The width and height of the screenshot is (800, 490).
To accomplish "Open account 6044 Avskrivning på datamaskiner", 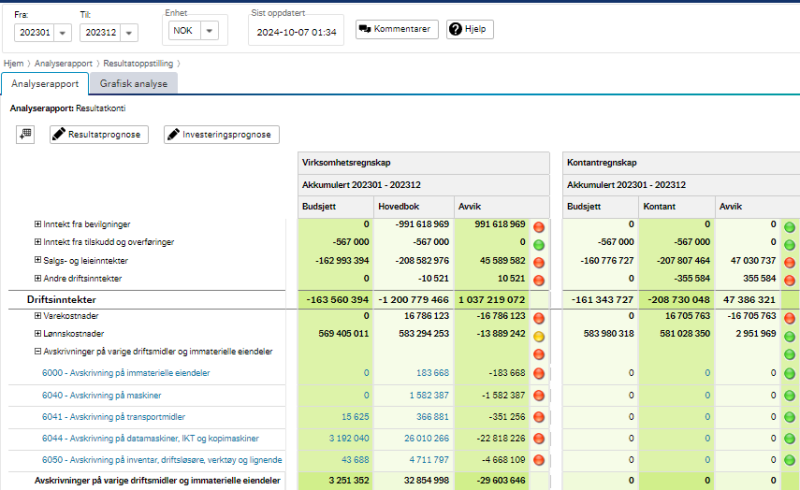I will coord(151,438).
